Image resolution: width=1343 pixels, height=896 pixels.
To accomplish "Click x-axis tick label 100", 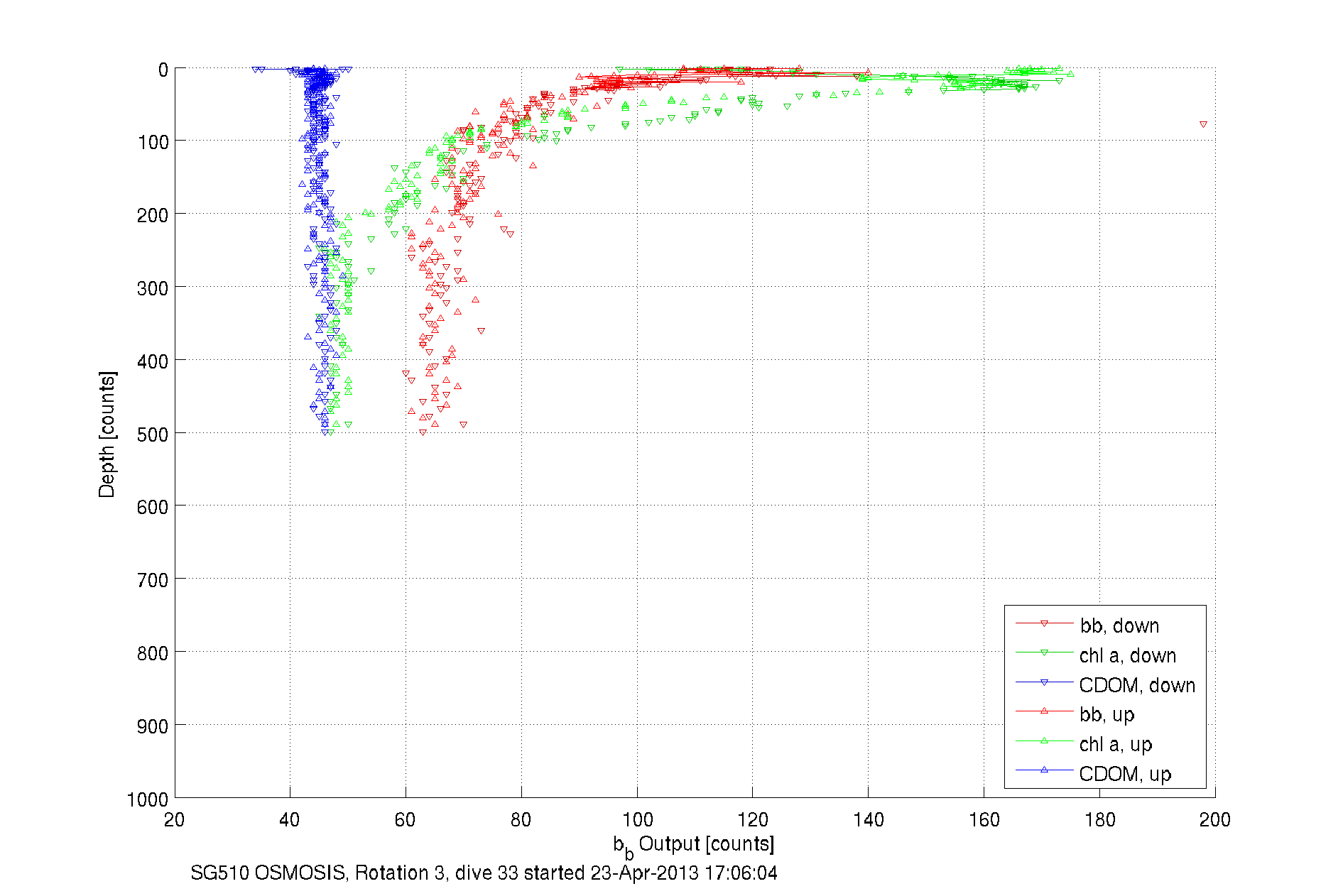I will 637,820.
